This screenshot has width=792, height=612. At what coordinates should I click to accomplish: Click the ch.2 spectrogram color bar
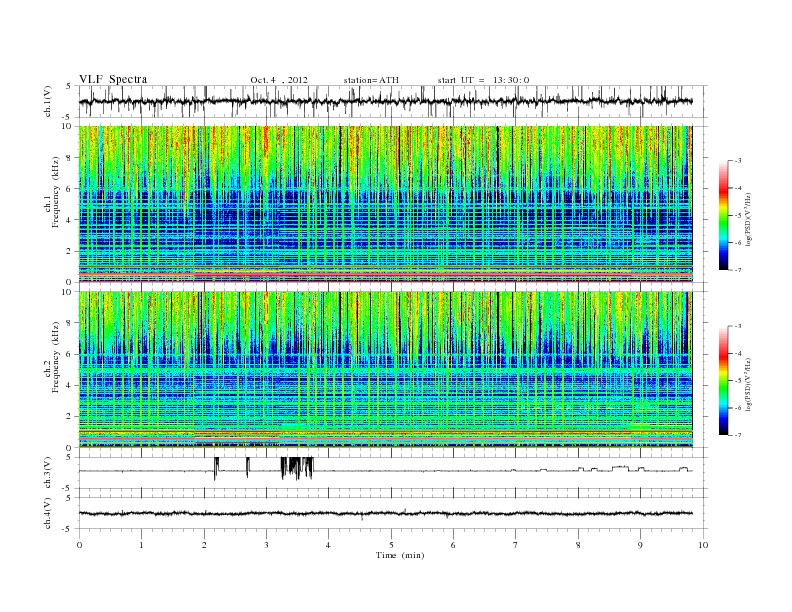click(x=724, y=381)
